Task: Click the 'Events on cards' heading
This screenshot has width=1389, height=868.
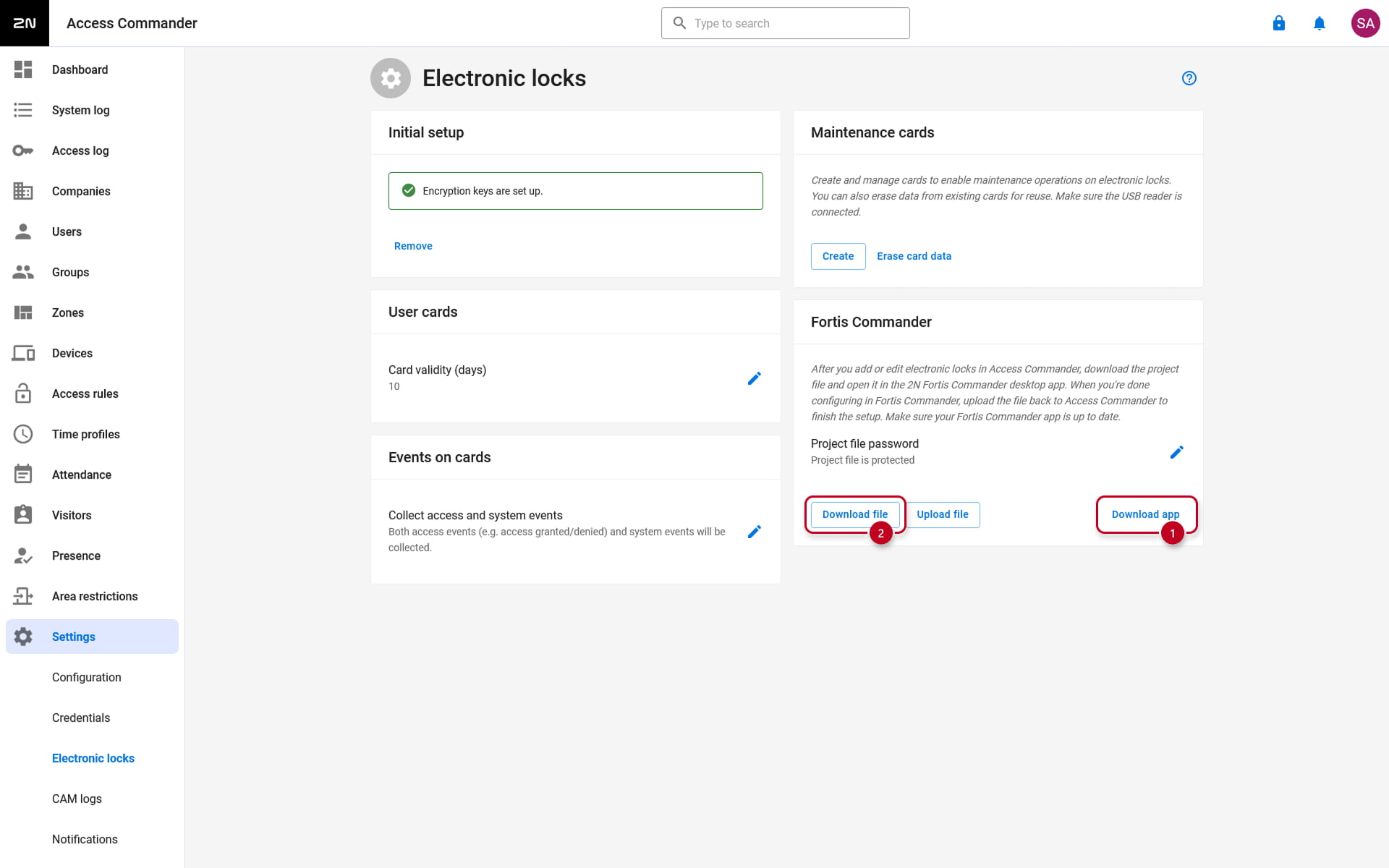Action: tap(439, 457)
